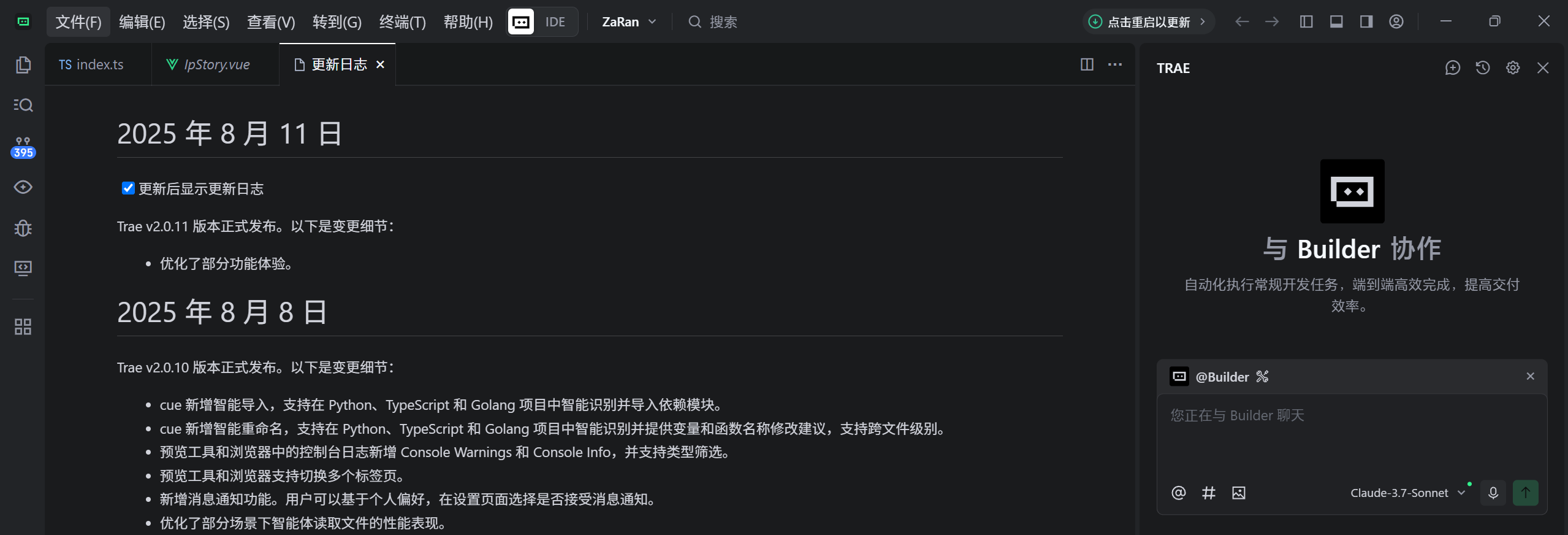Switch to IDE mode
Screen dimensions: 1568x535
click(555, 22)
